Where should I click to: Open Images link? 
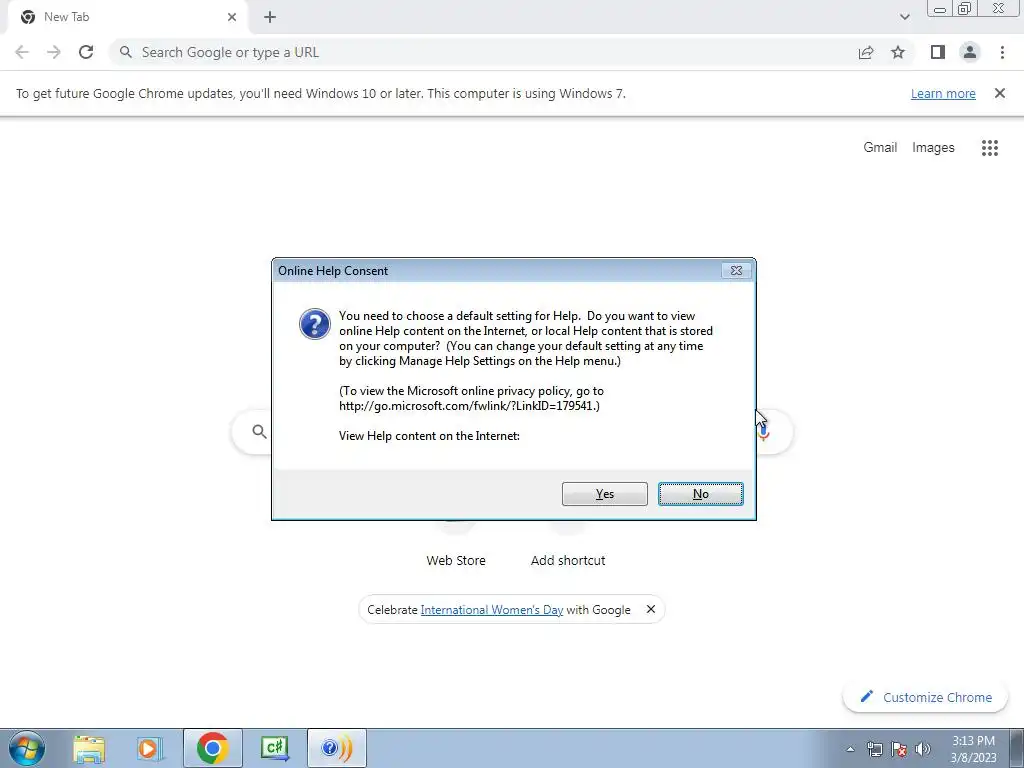933,148
